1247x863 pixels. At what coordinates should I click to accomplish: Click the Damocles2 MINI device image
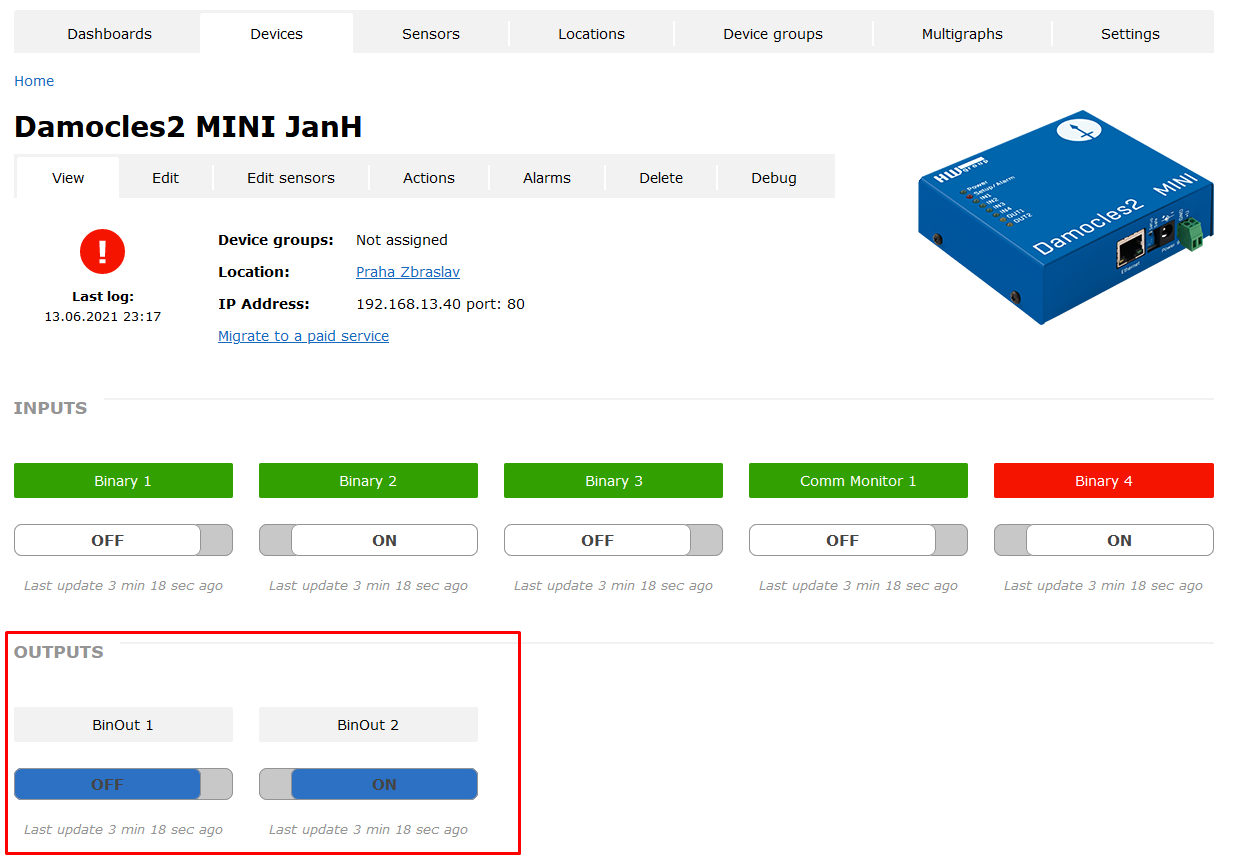coord(1065,217)
